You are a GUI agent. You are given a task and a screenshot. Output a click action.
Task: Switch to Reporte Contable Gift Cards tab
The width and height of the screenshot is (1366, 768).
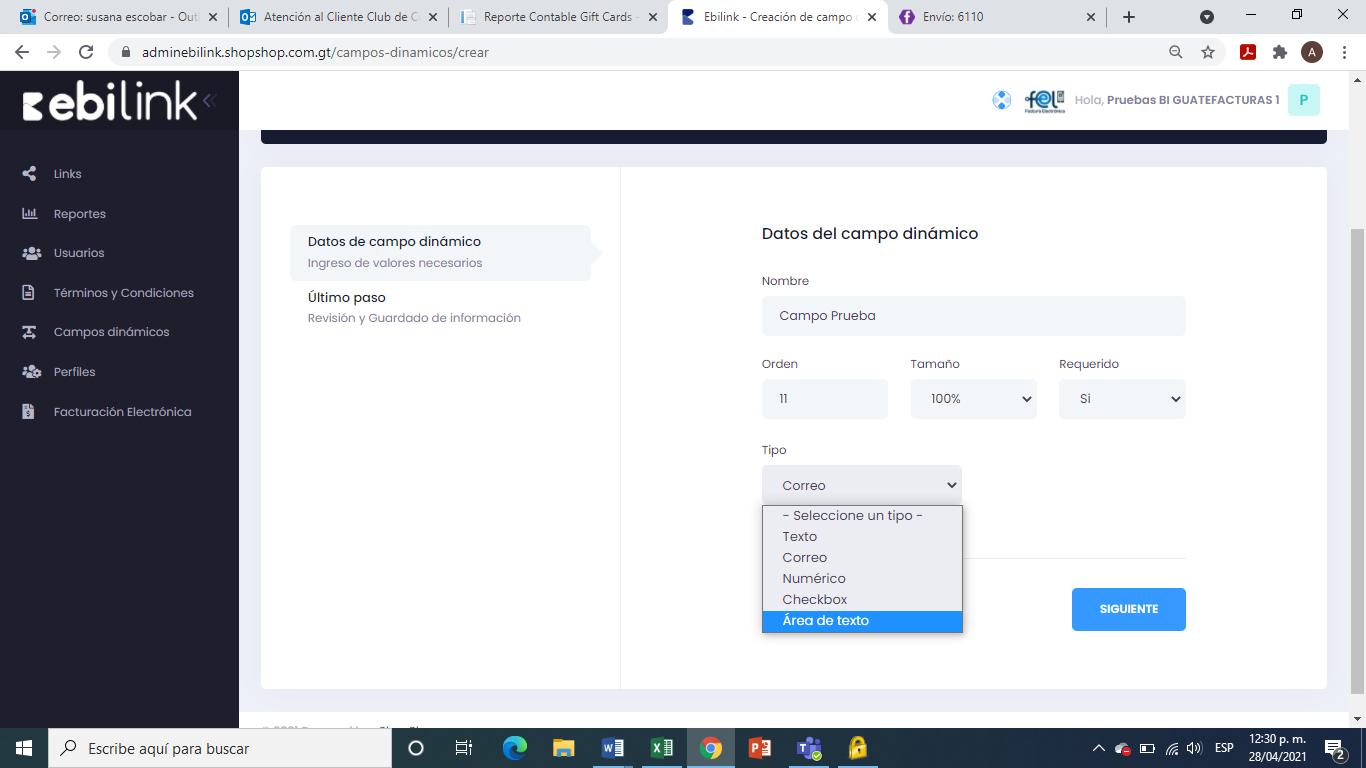558,17
